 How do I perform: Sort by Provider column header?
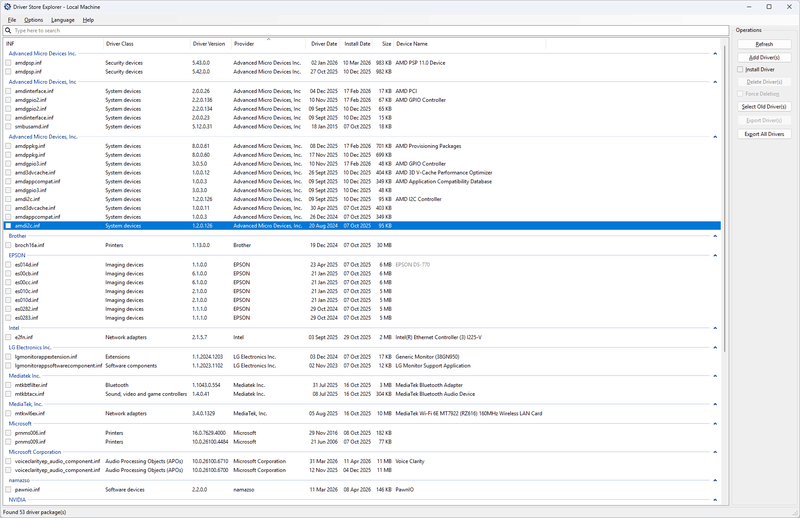tap(268, 44)
